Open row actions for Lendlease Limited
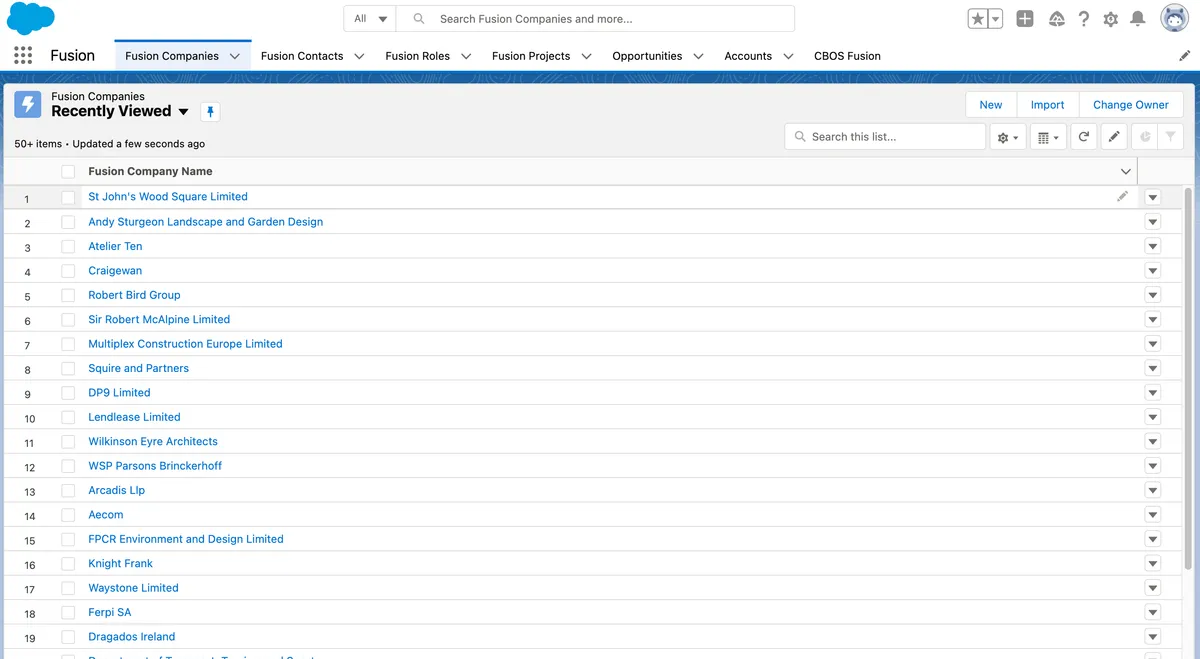Screen dimensions: 1200x659 point(1152,417)
